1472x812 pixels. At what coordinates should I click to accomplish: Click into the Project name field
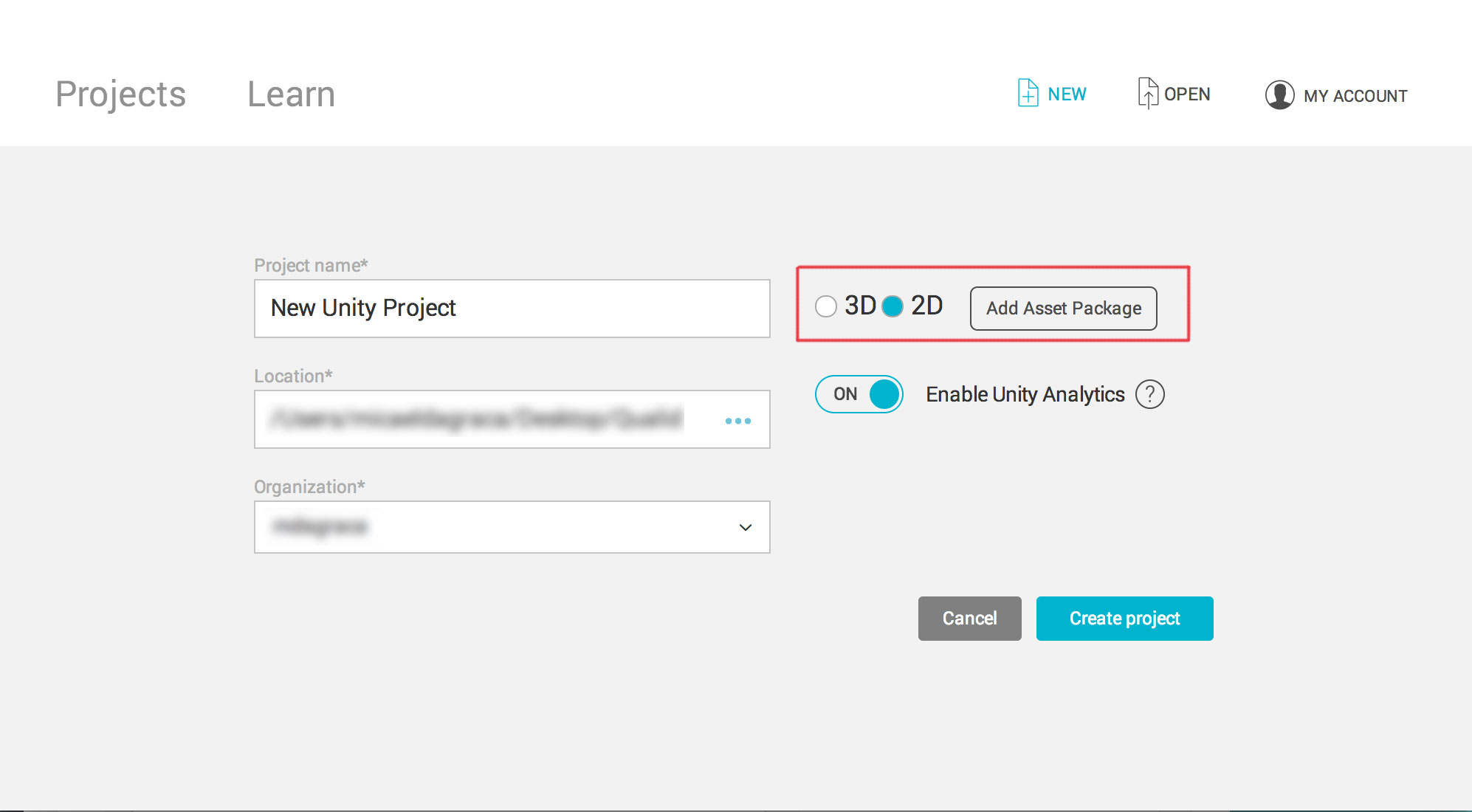(x=512, y=309)
